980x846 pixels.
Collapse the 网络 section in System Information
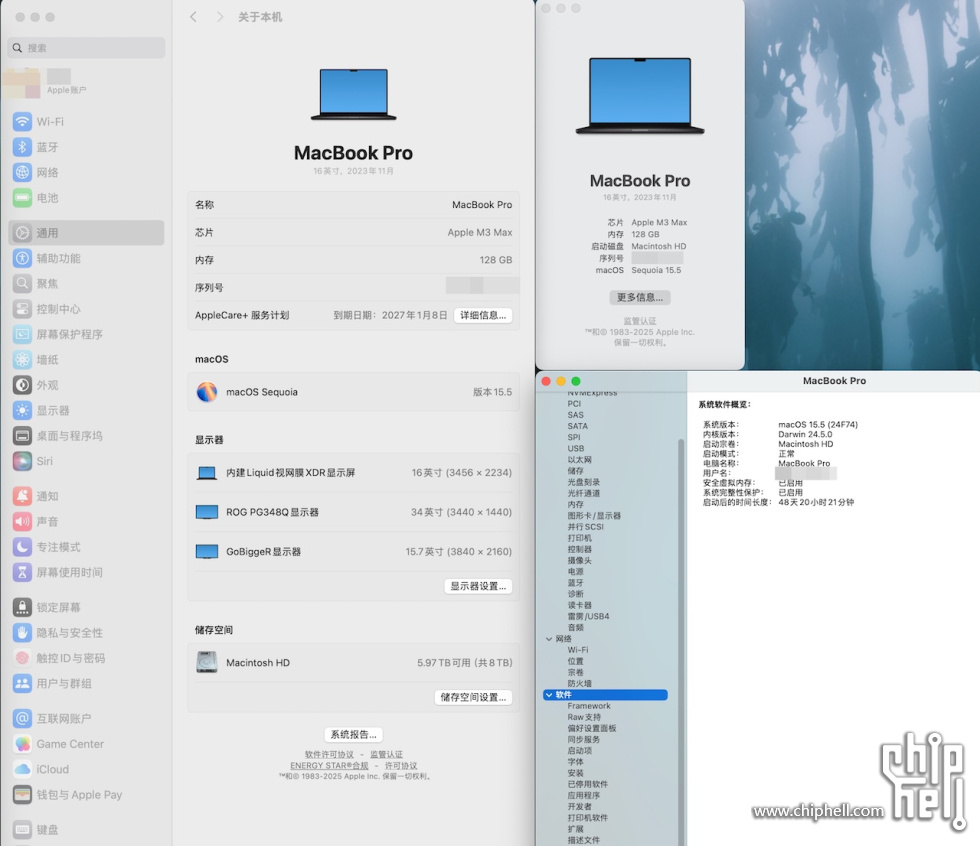549,639
